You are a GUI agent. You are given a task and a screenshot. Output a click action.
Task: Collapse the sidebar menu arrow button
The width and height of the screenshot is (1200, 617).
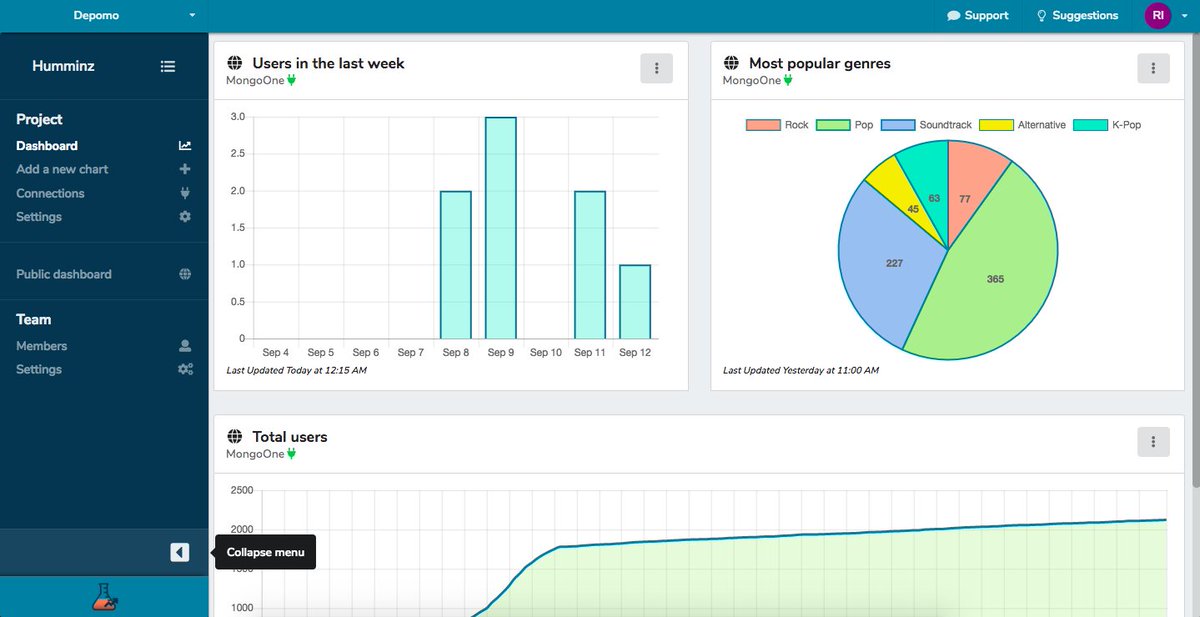180,552
